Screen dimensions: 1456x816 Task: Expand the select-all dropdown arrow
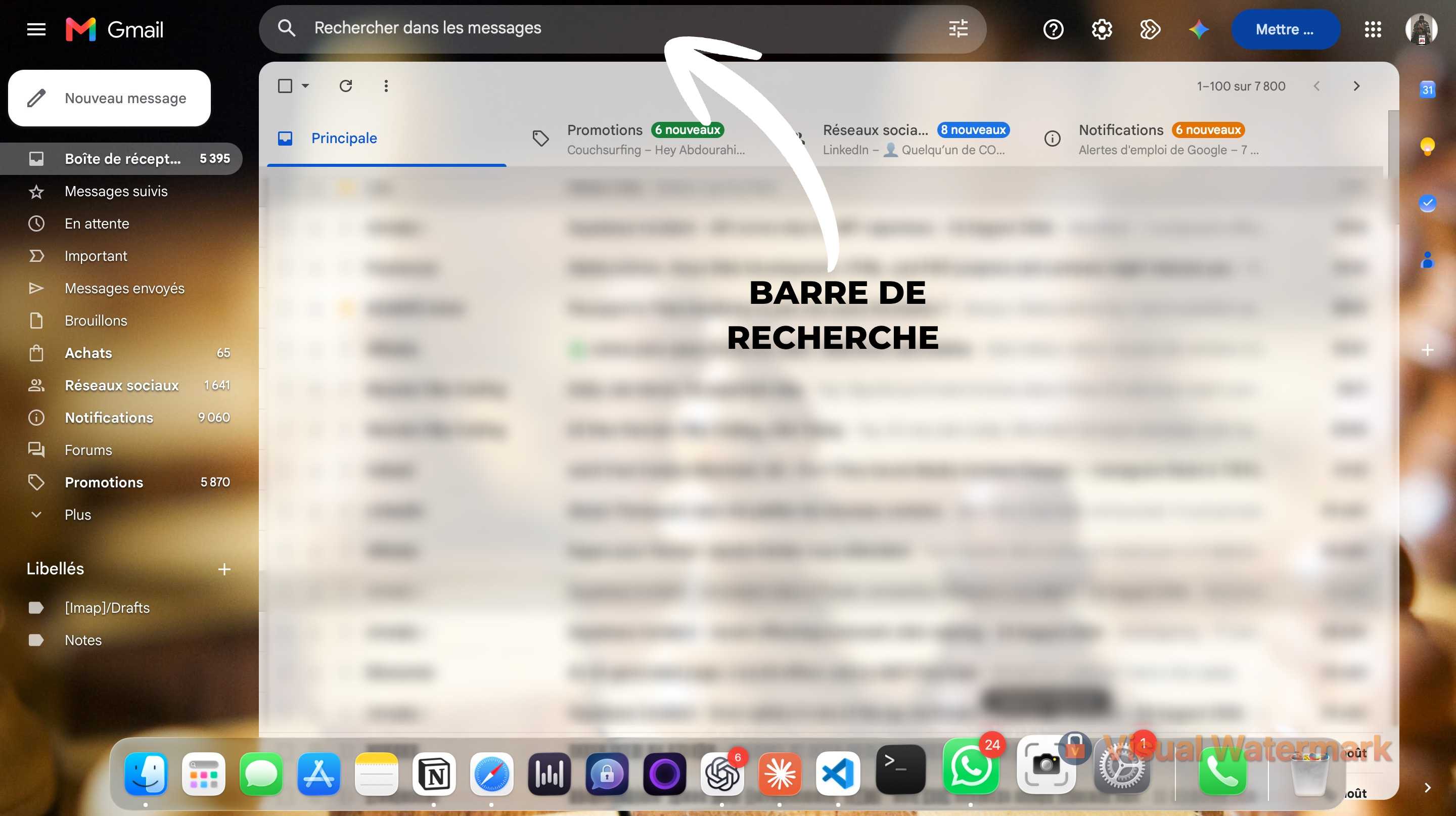pyautogui.click(x=305, y=86)
